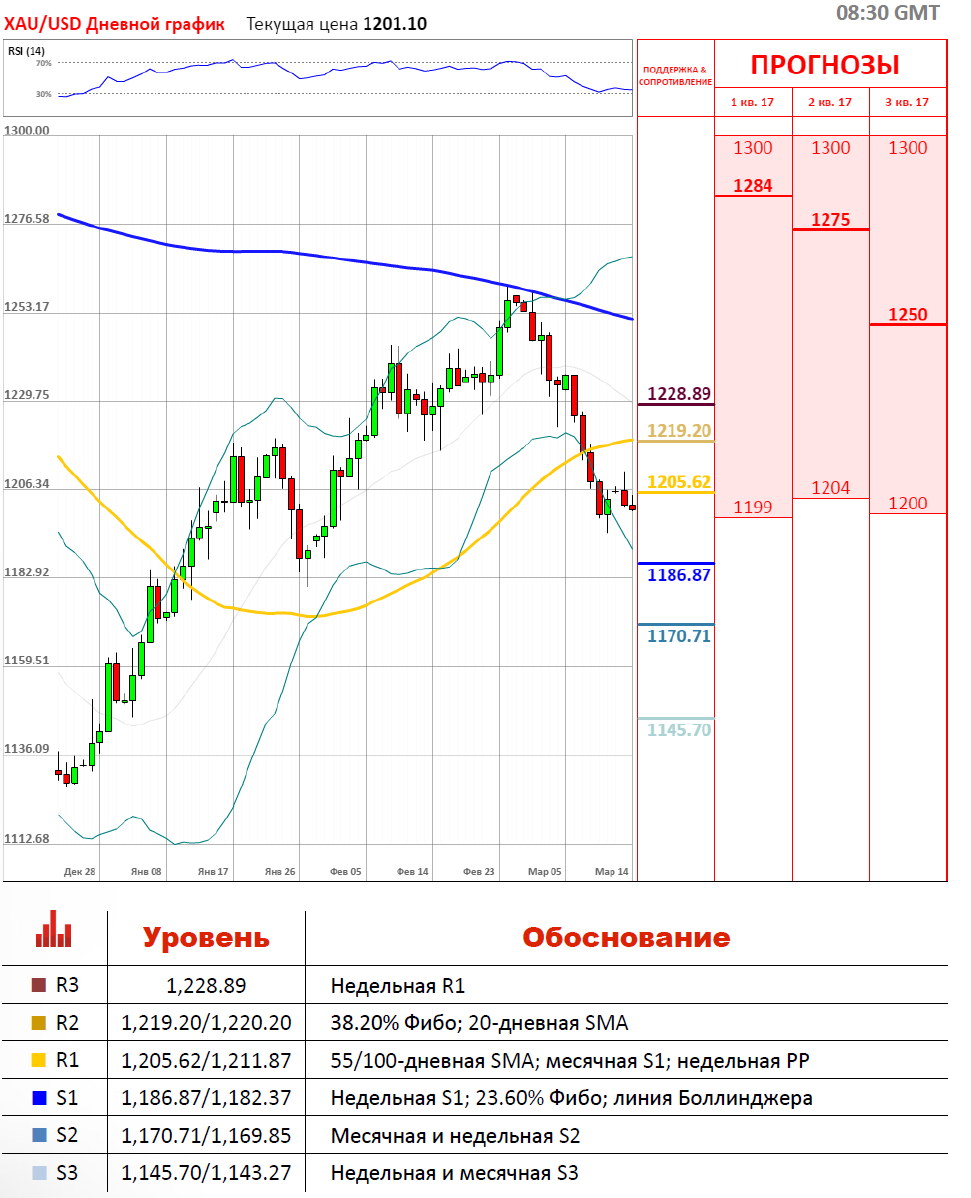This screenshot has width=971, height=1198.
Task: Click the 'Уровень' column header
Action: [205, 938]
